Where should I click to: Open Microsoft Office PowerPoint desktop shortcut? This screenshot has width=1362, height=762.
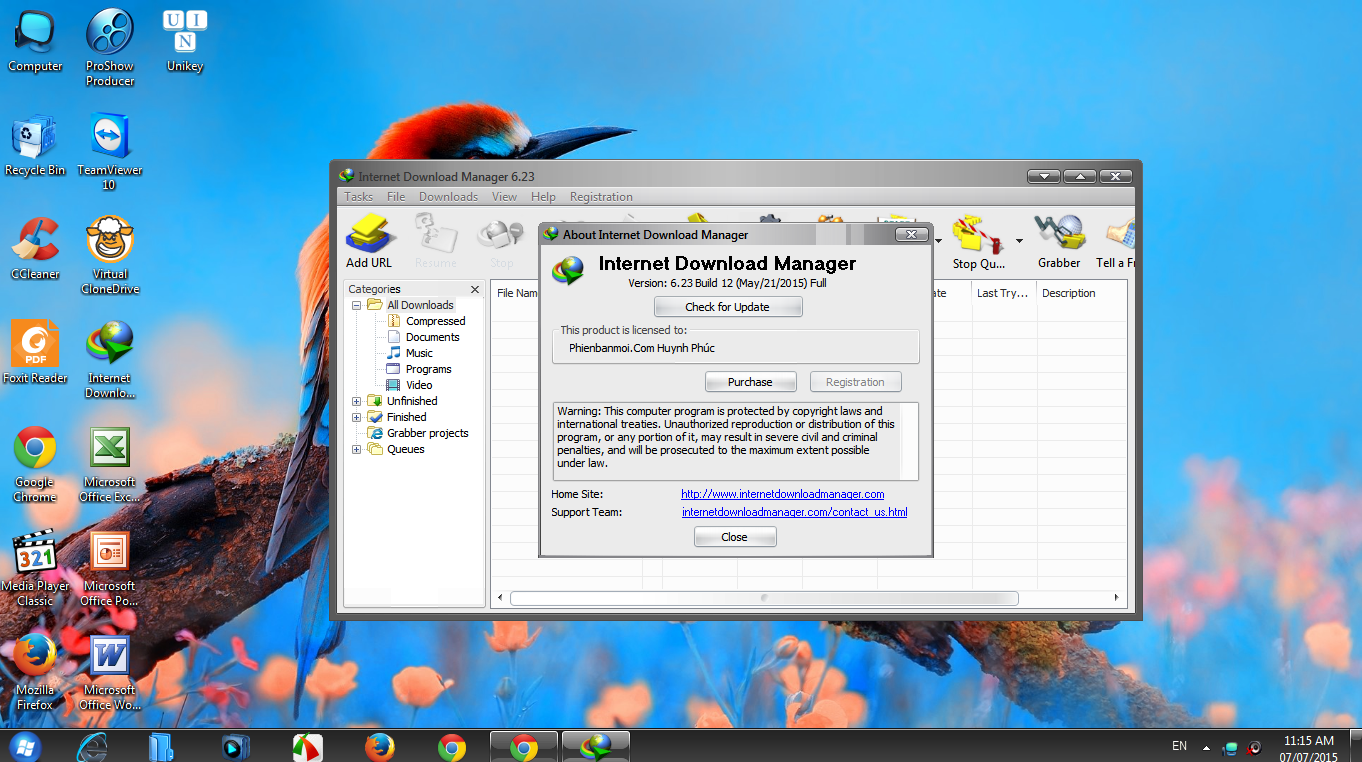110,568
